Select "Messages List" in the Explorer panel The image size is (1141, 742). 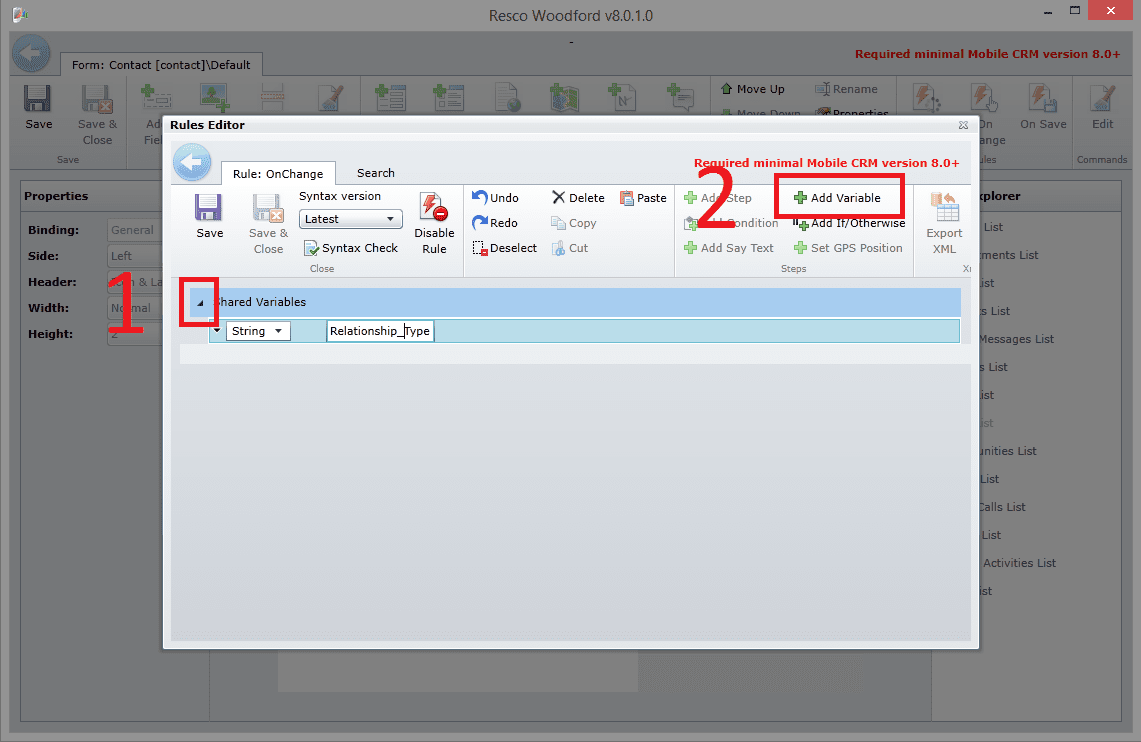click(1016, 339)
